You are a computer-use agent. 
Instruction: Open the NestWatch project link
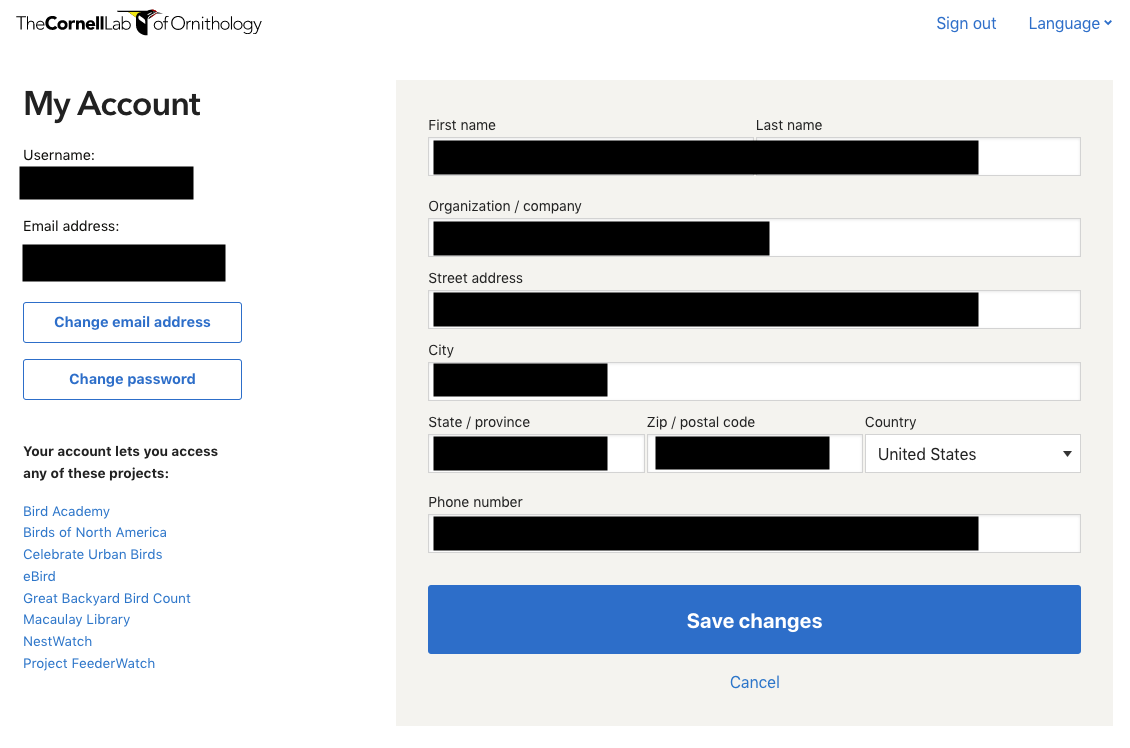tap(58, 641)
